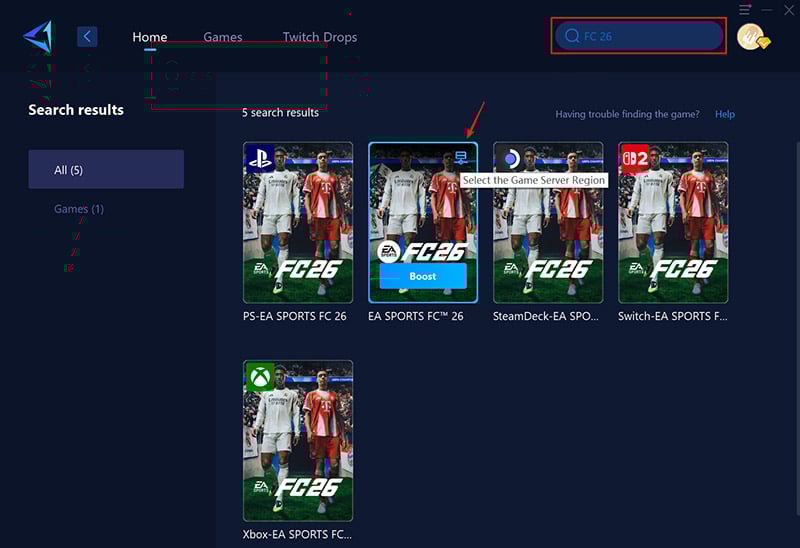The height and width of the screenshot is (548, 800).
Task: Open the PS-EA SPORTS FC 26 cover
Action: pos(298,222)
